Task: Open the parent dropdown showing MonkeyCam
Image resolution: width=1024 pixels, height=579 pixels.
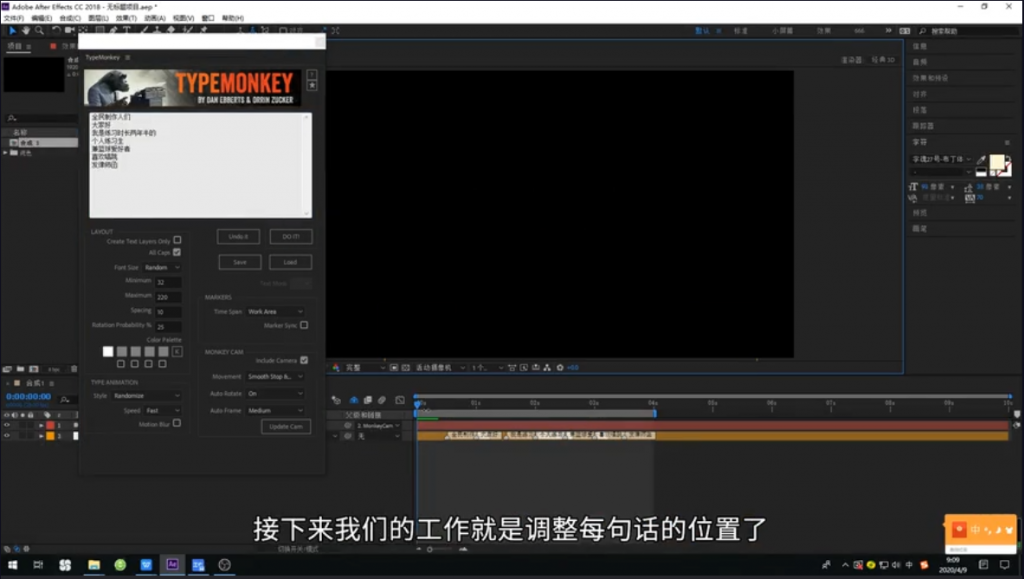Action: pos(377,426)
